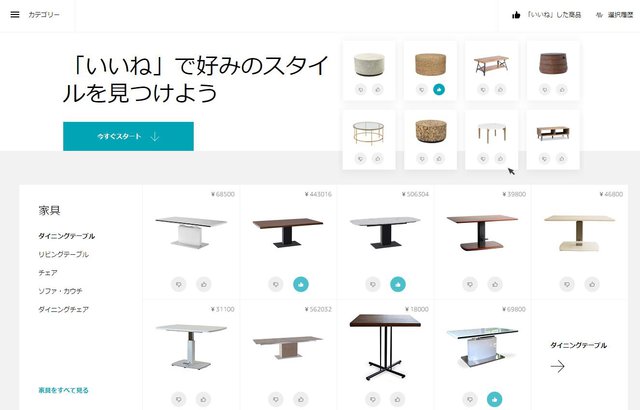Open the selection history icon in header
The height and width of the screenshot is (410, 640).
click(x=599, y=15)
